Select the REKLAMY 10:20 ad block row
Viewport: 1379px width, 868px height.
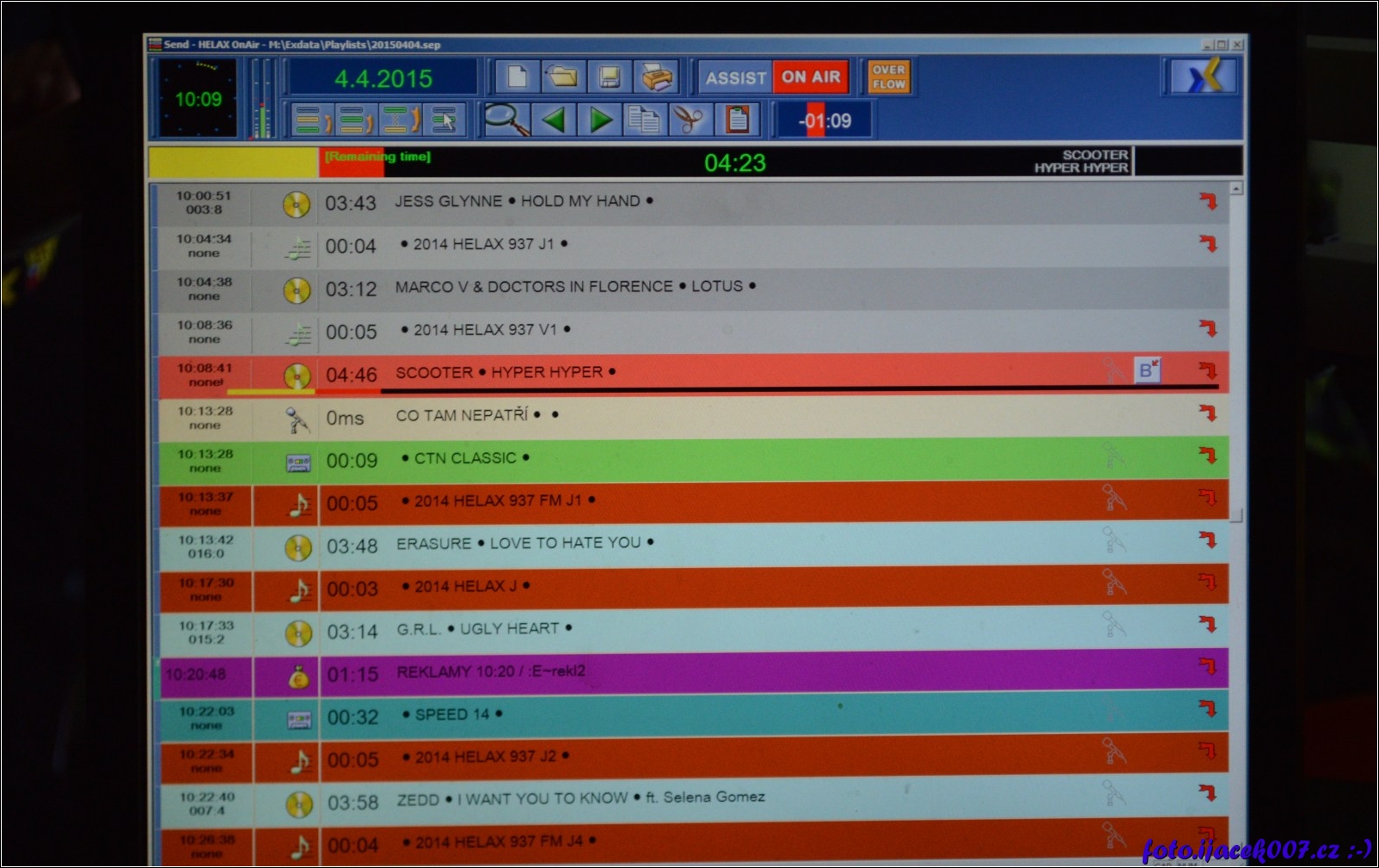491,672
